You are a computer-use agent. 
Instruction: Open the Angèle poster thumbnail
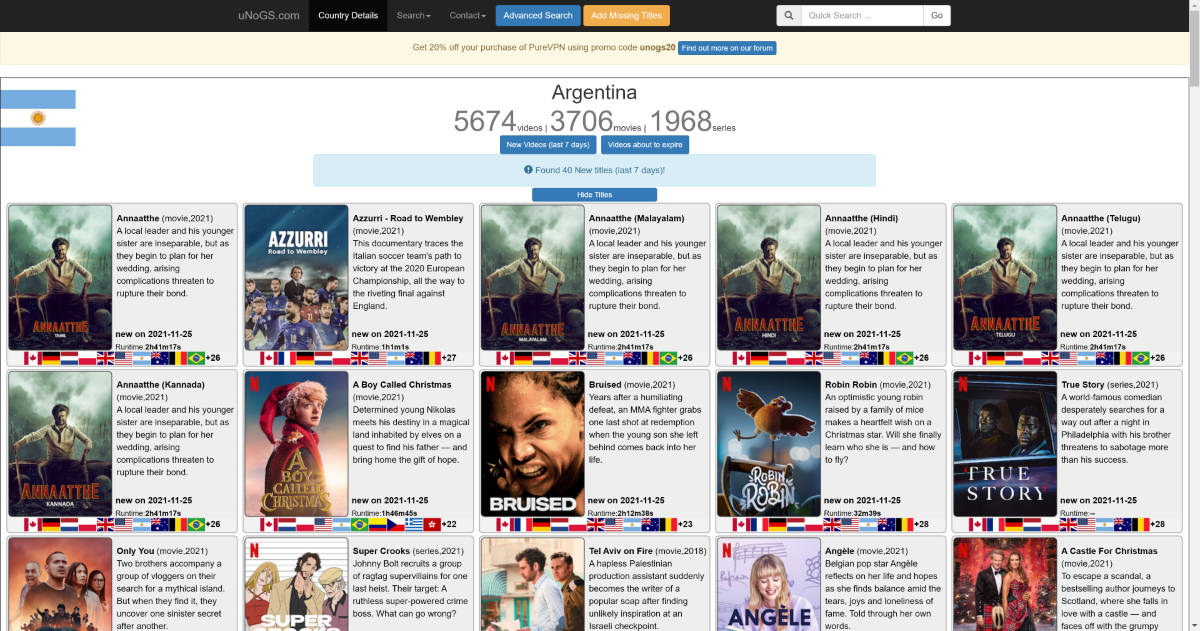click(768, 584)
